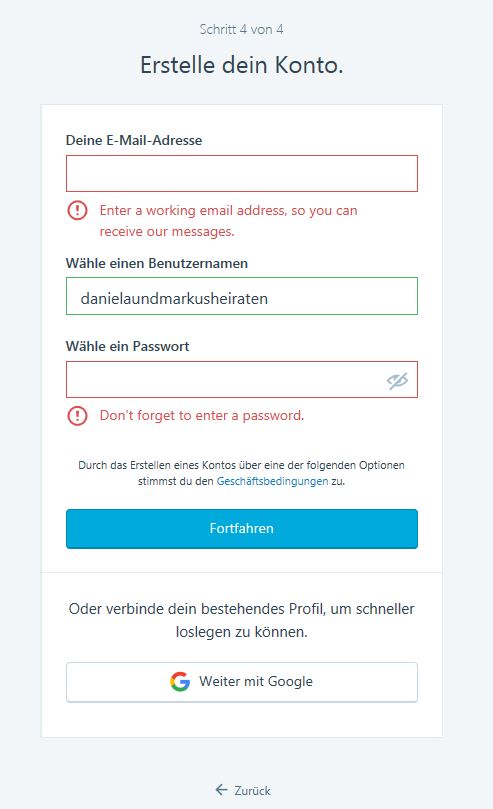Click the username field containing danielaundmarkusheiraten
The height and width of the screenshot is (809, 493).
[x=242, y=296]
